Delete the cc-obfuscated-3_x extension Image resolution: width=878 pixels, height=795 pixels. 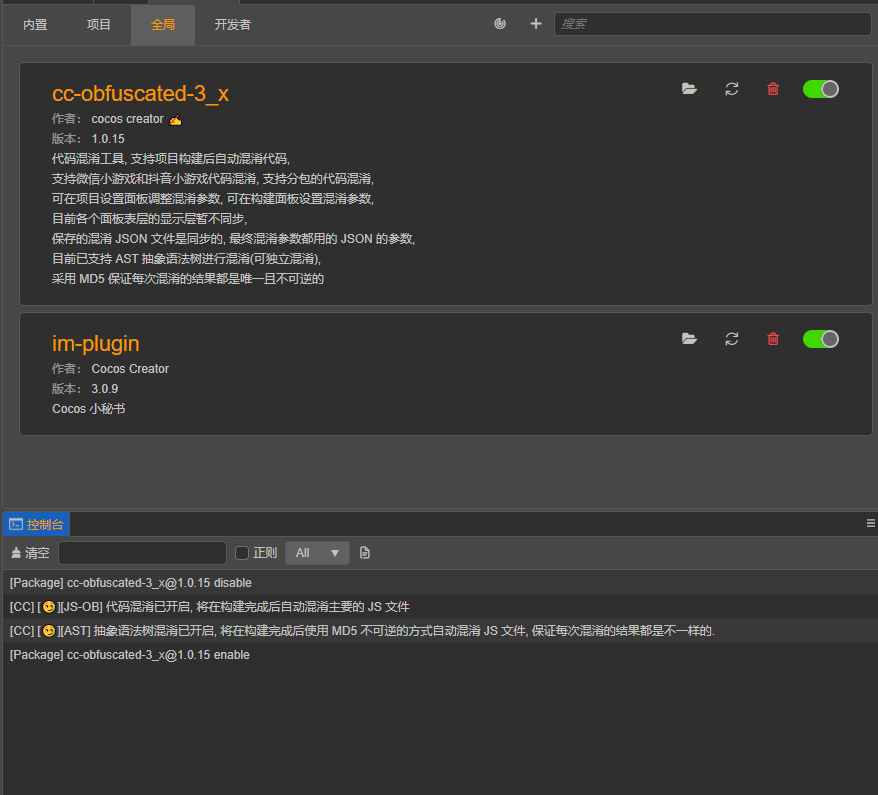pos(773,89)
